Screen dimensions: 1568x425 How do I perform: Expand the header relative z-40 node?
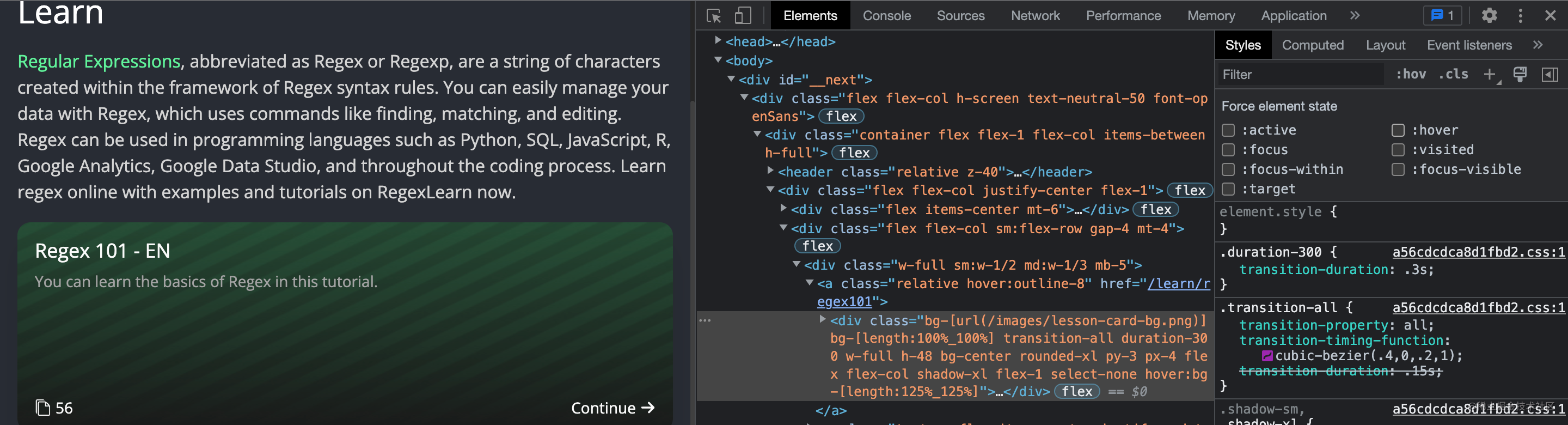[770, 171]
